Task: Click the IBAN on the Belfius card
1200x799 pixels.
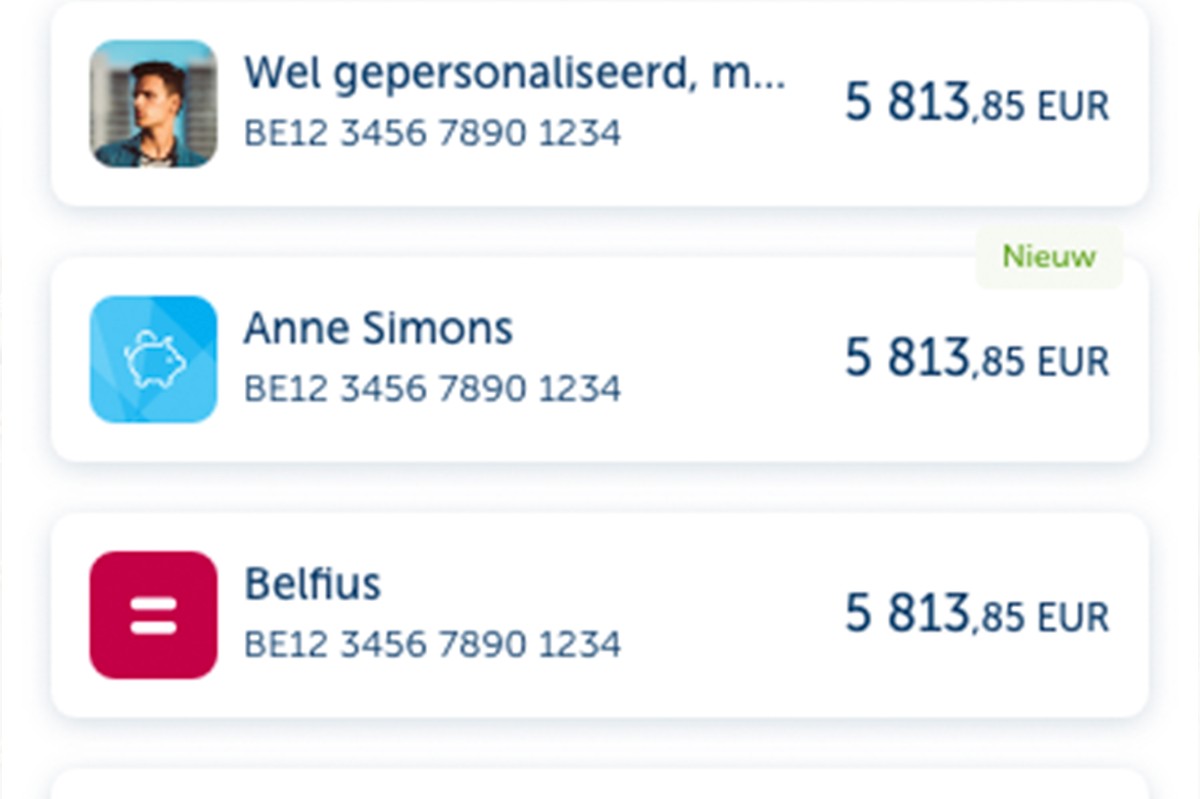Action: click(432, 643)
